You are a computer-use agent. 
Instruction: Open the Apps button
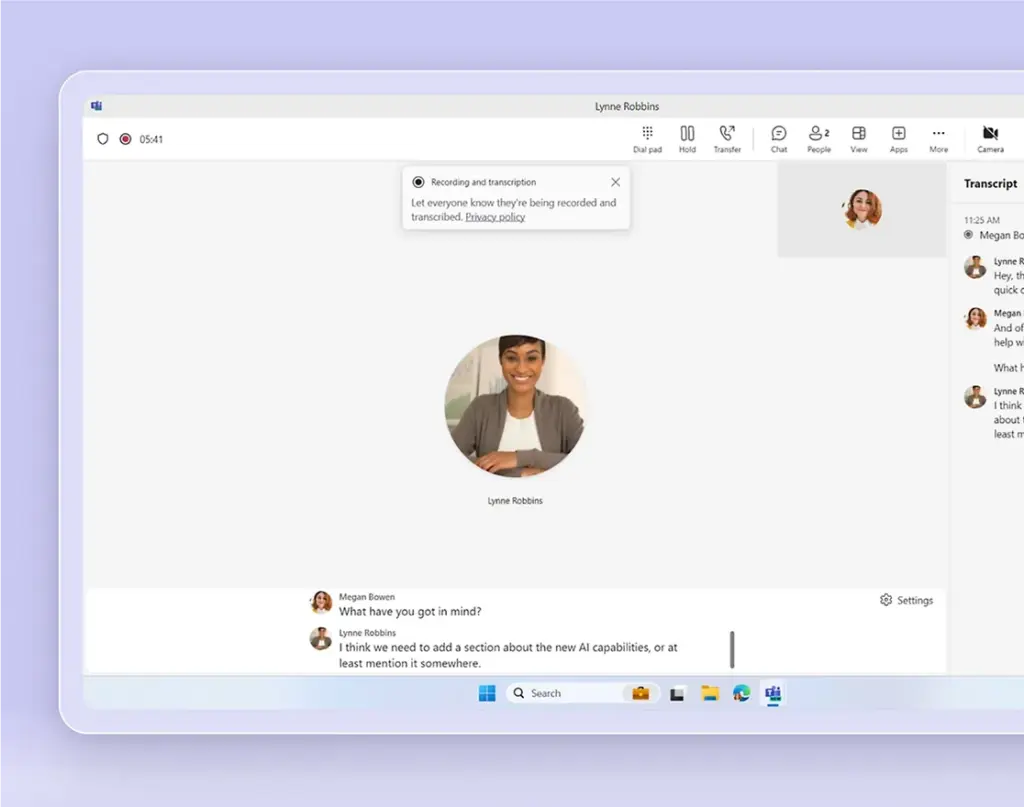coord(899,139)
